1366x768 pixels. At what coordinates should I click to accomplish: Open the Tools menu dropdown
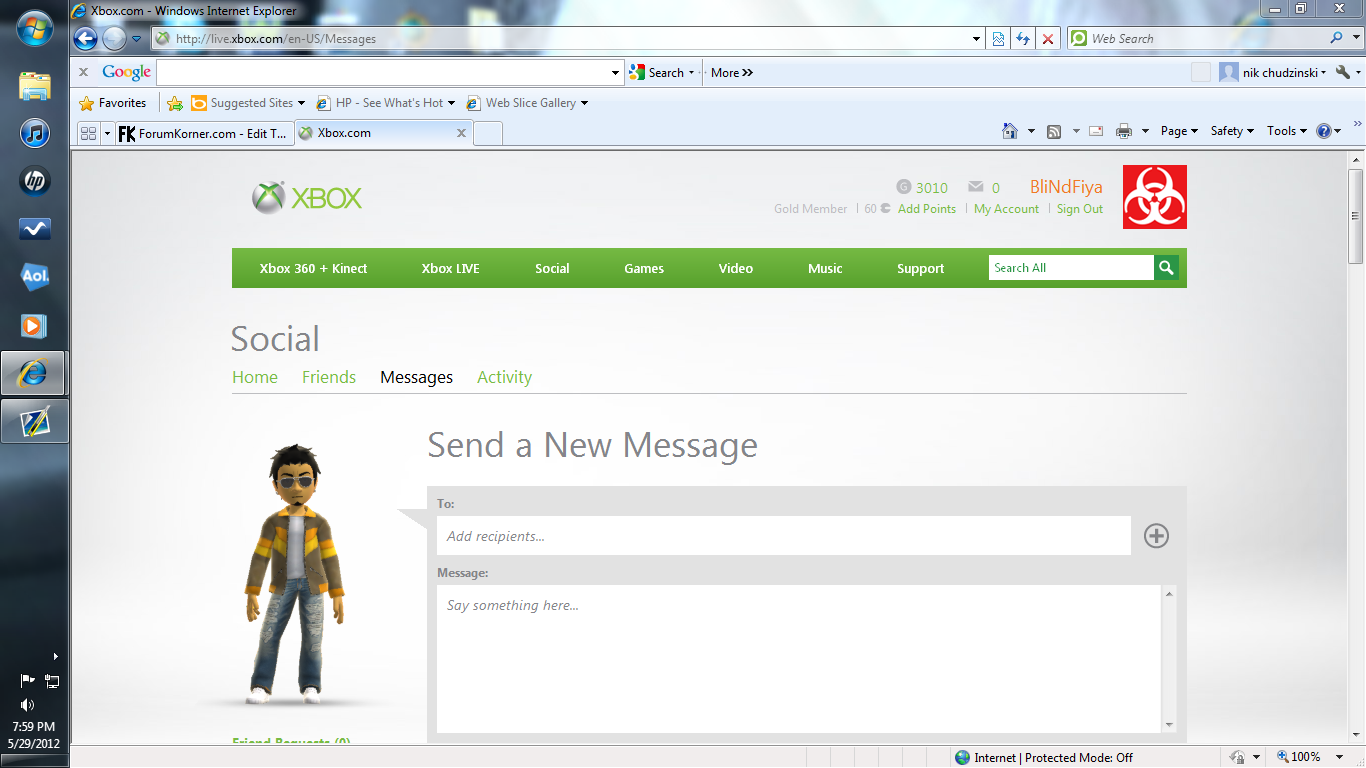[x=1287, y=131]
